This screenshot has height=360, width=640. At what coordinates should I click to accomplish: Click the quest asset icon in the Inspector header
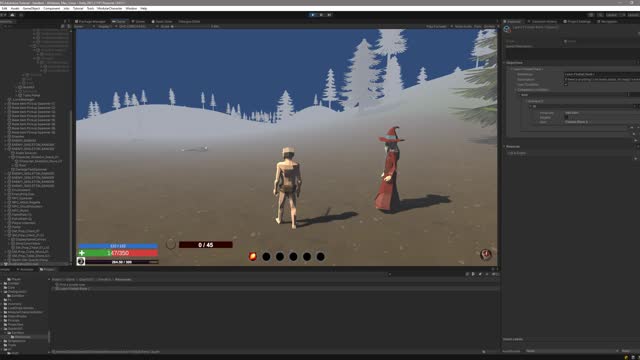pos(507,29)
